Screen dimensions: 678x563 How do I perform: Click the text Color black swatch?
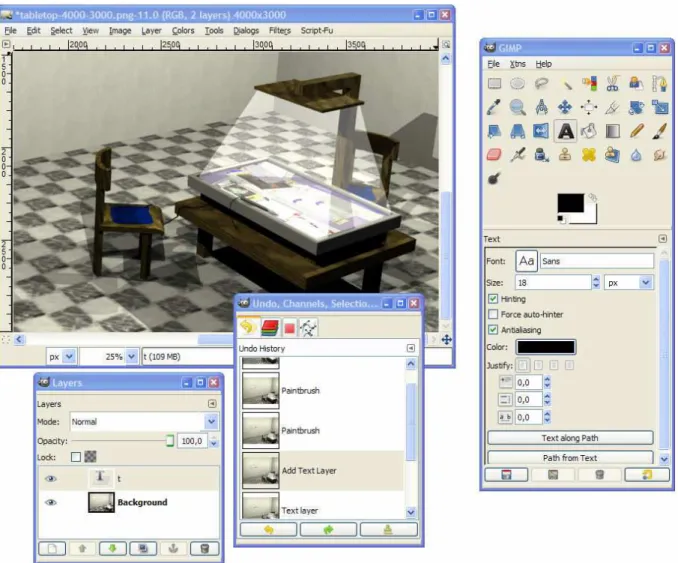tap(546, 347)
